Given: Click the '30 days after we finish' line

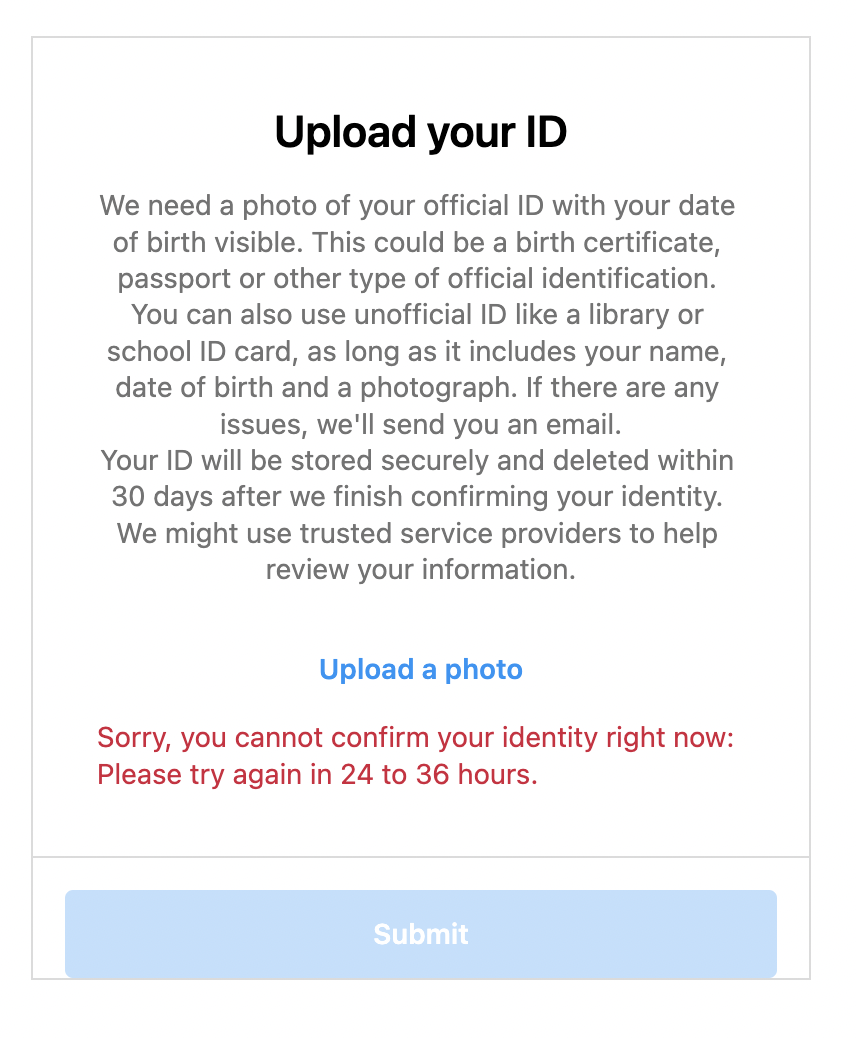Looking at the screenshot, I should coord(417,497).
